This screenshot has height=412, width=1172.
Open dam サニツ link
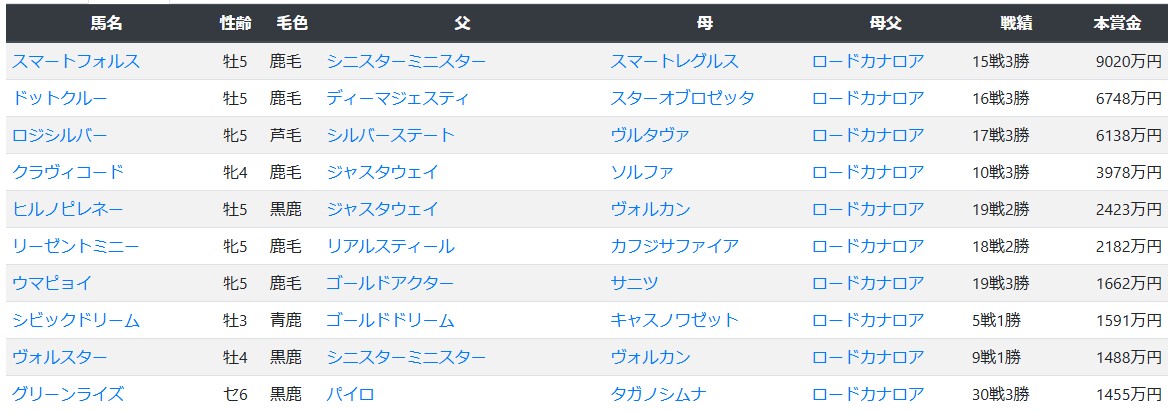[634, 283]
